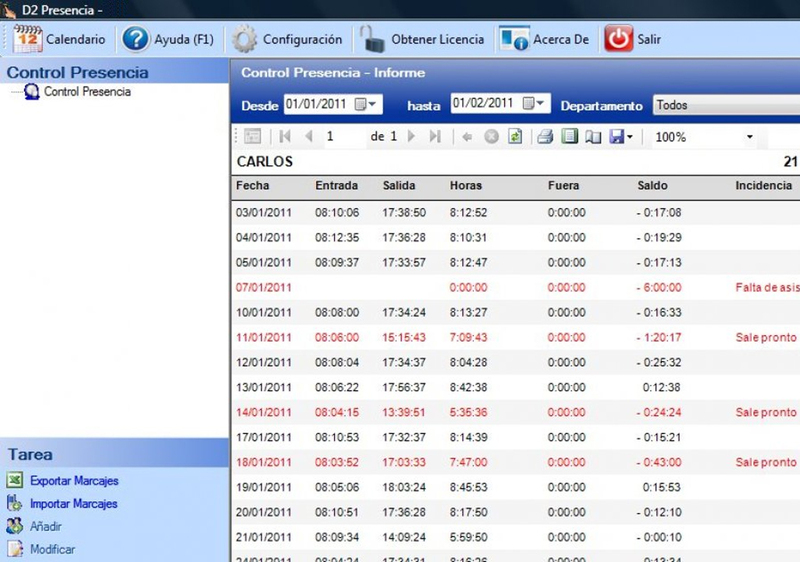Screen dimensions: 800x562
Task: Click the report refresh icon
Action: (515, 137)
